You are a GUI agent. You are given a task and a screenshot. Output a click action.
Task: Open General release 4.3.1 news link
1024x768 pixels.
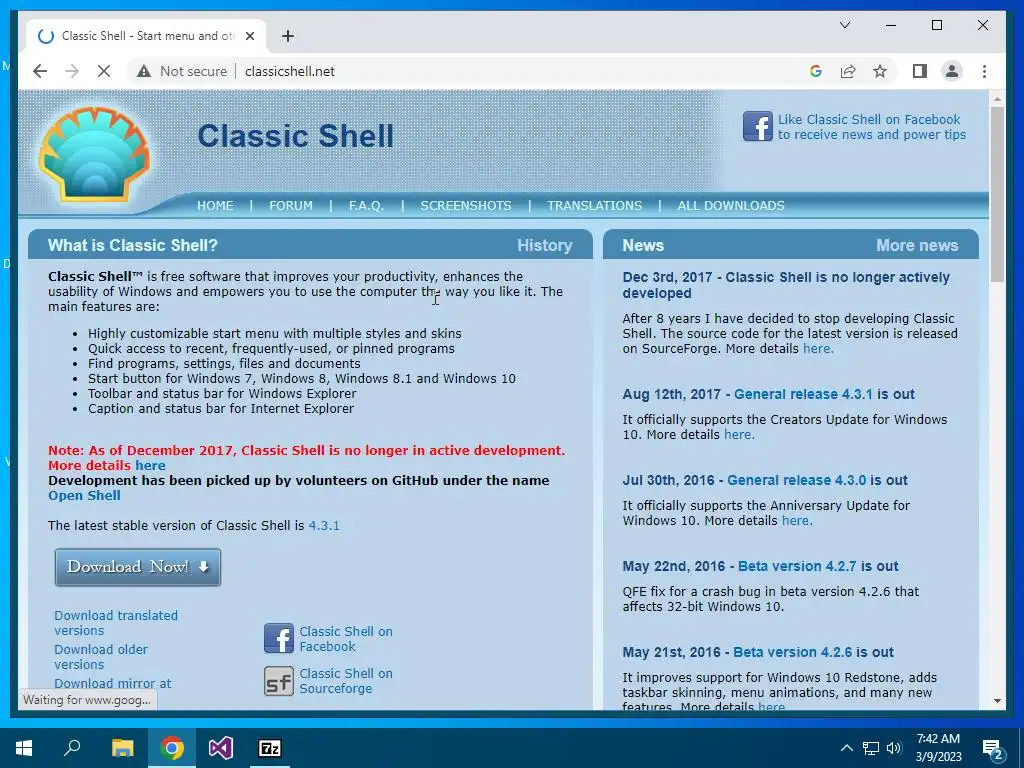(x=803, y=394)
